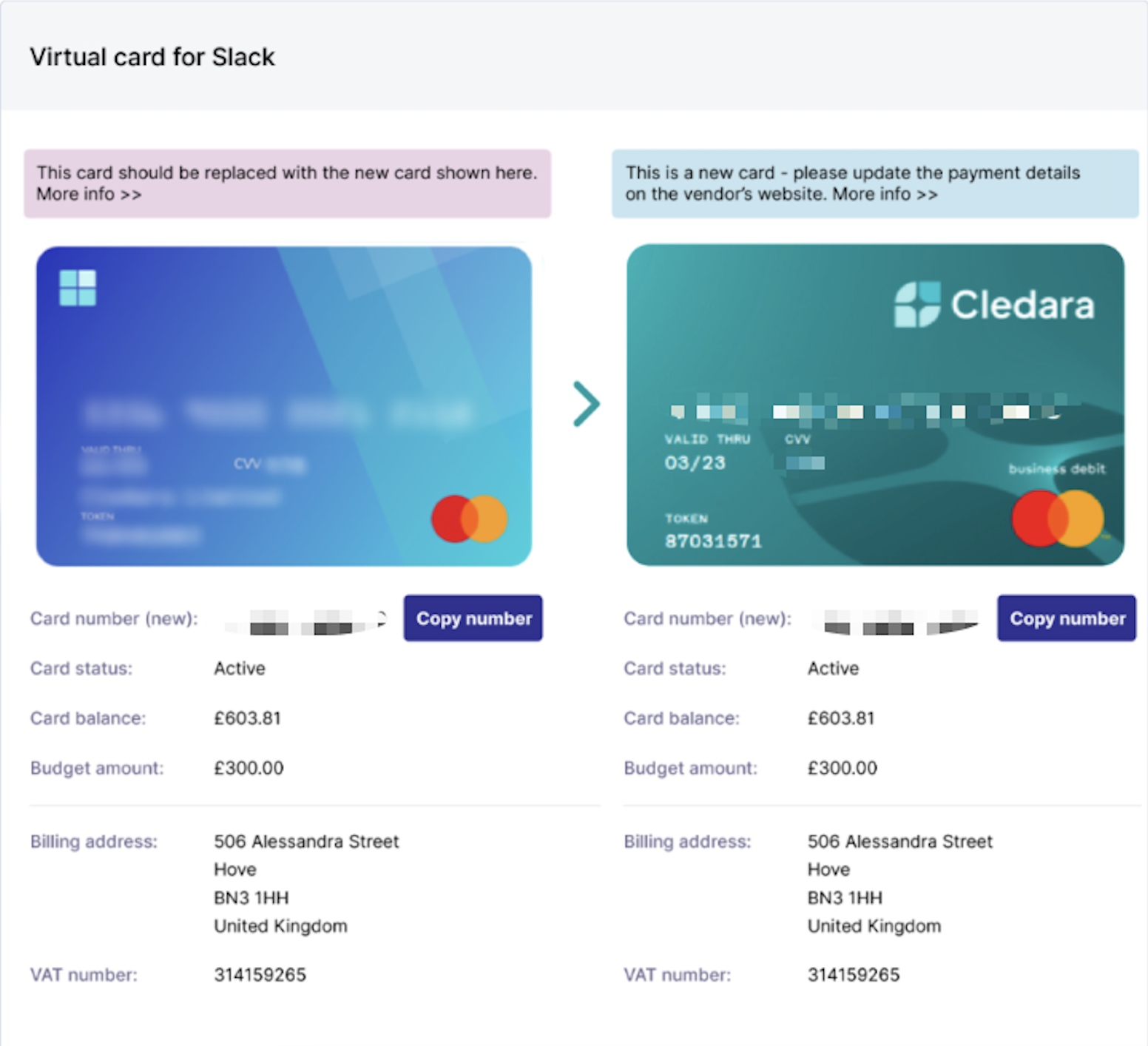The image size is (1148, 1046).
Task: Copy the old card's number
Action: pyautogui.click(x=473, y=618)
